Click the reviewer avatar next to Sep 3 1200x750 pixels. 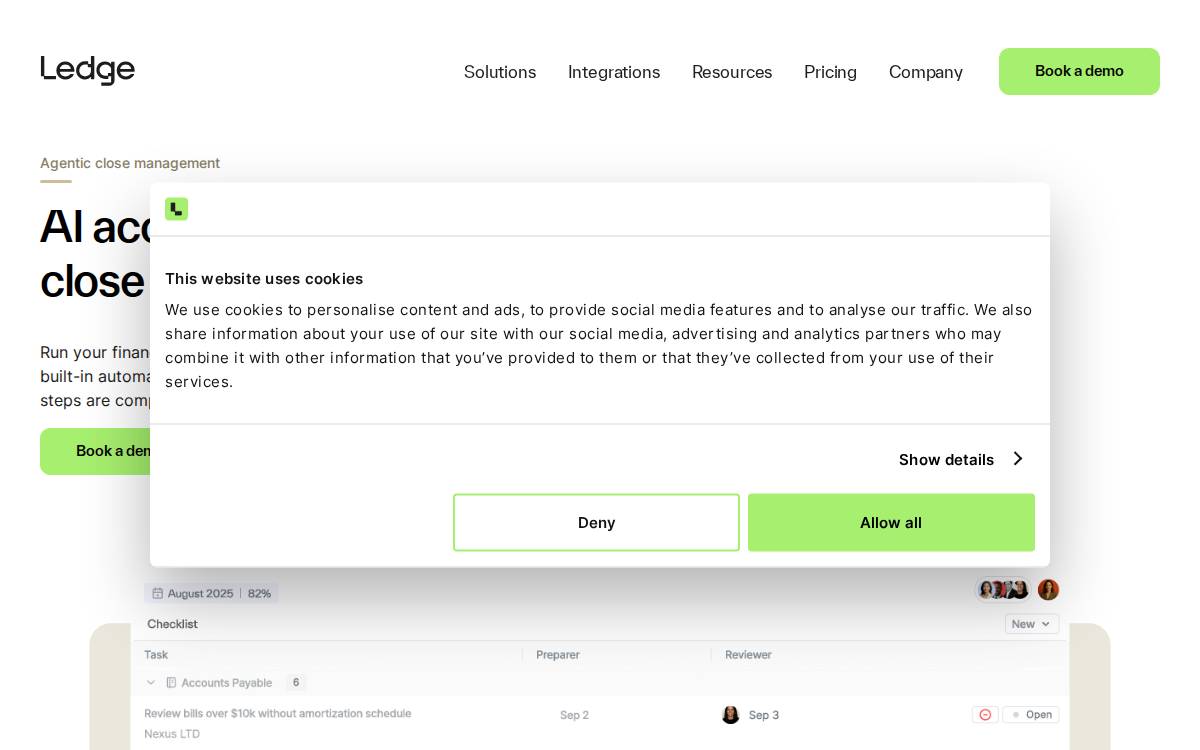point(731,715)
